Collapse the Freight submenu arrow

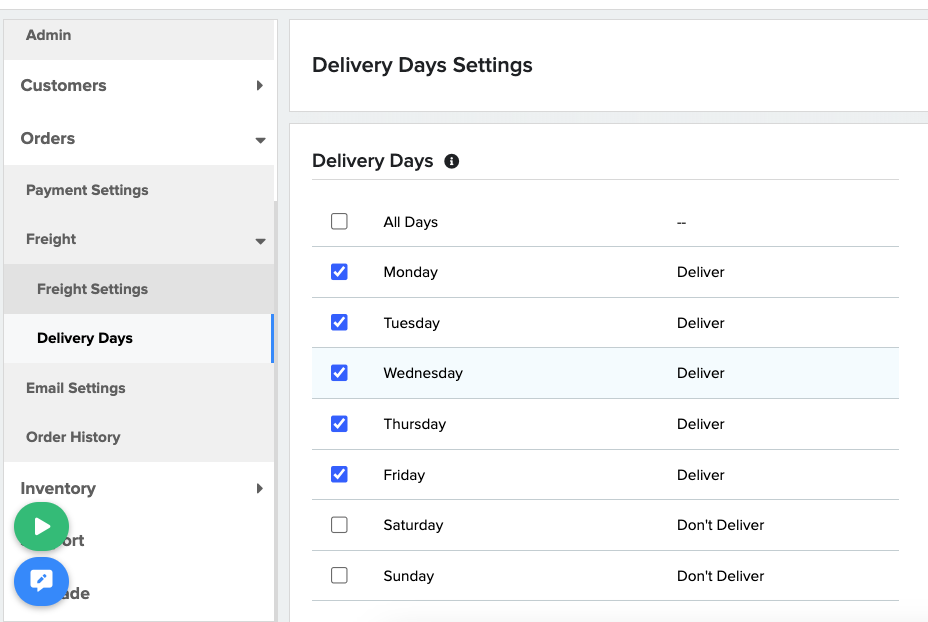(x=260, y=241)
